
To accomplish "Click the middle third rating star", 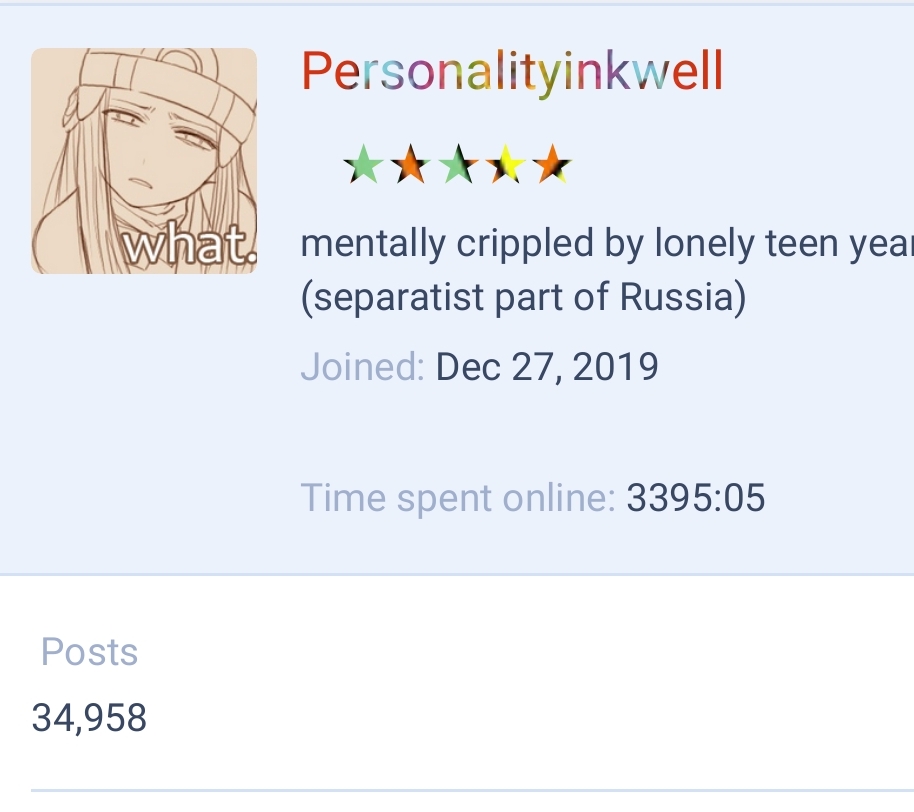I will click(x=458, y=165).
